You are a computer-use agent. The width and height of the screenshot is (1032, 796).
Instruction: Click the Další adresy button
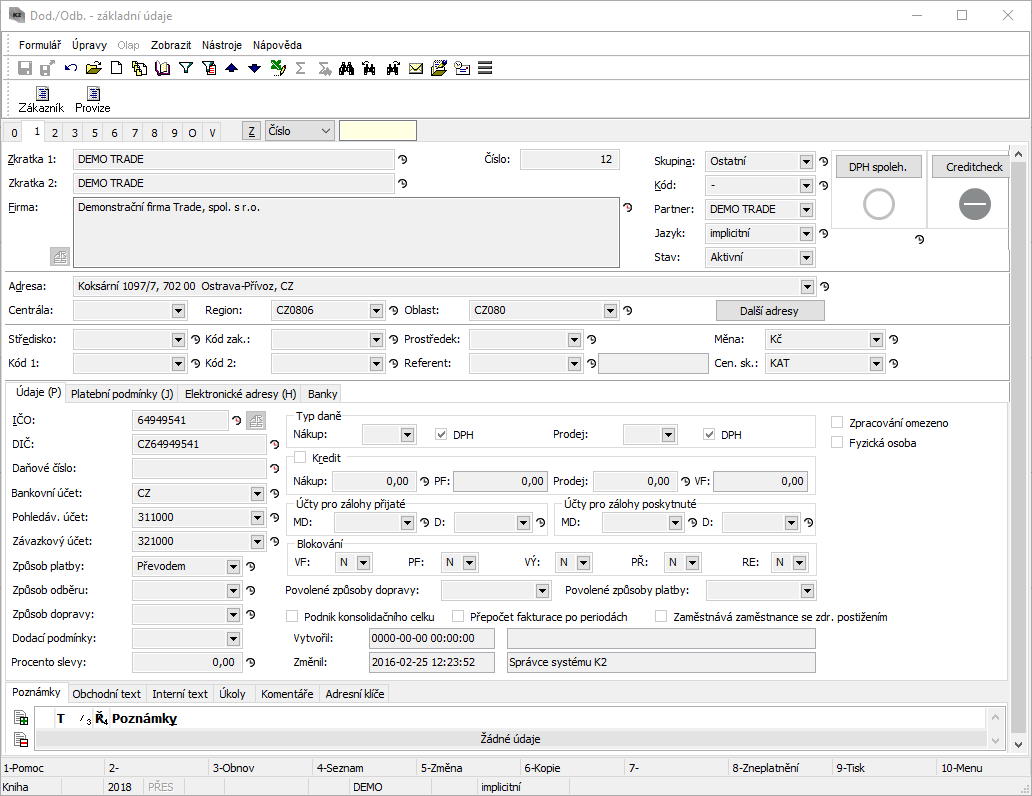point(770,310)
